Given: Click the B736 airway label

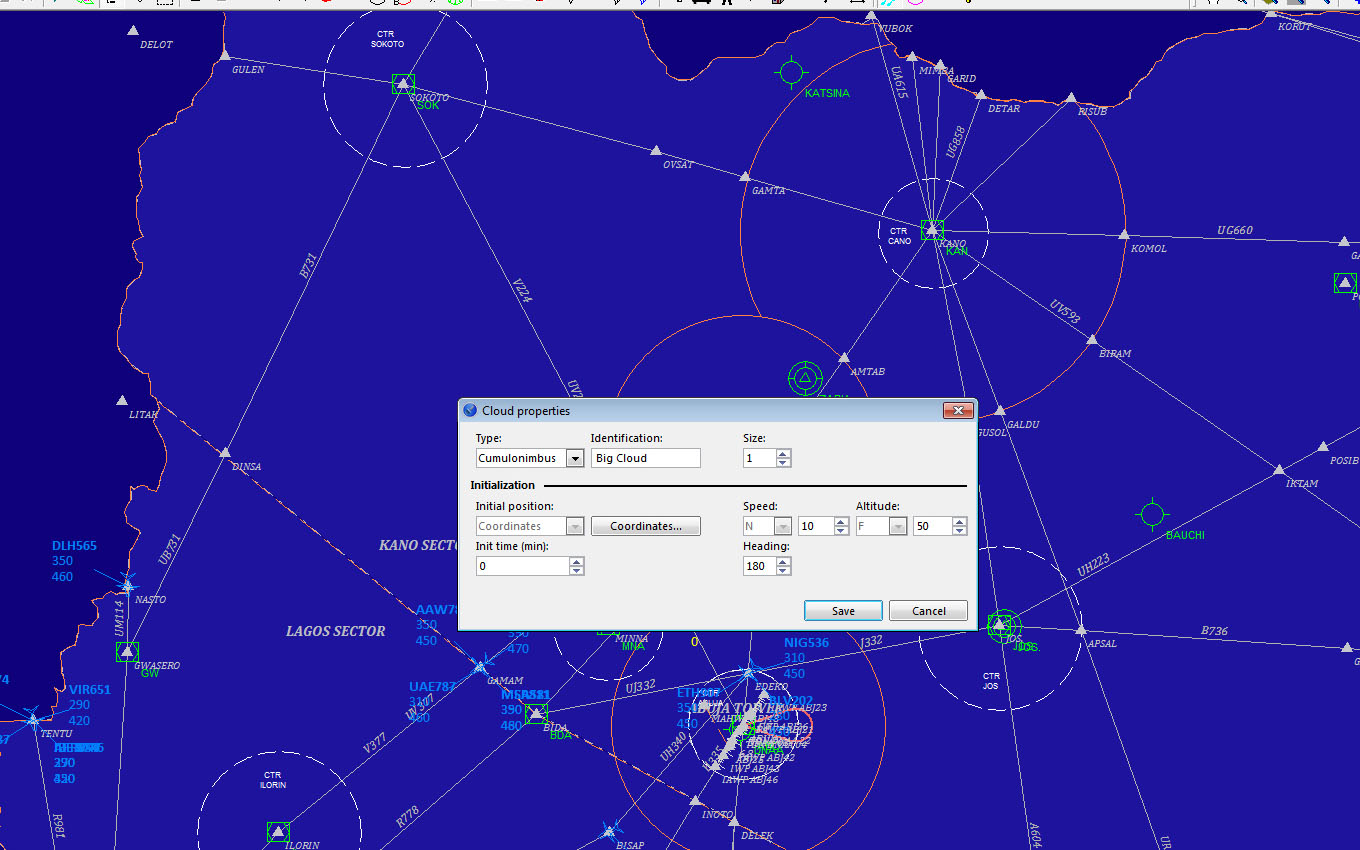Looking at the screenshot, I should tap(1214, 631).
